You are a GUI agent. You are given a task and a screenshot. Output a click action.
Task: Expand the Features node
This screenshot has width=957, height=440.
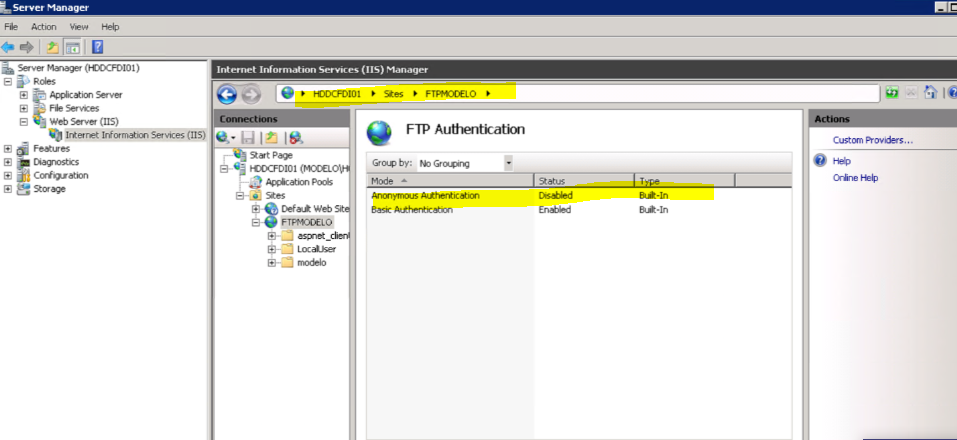(8, 148)
